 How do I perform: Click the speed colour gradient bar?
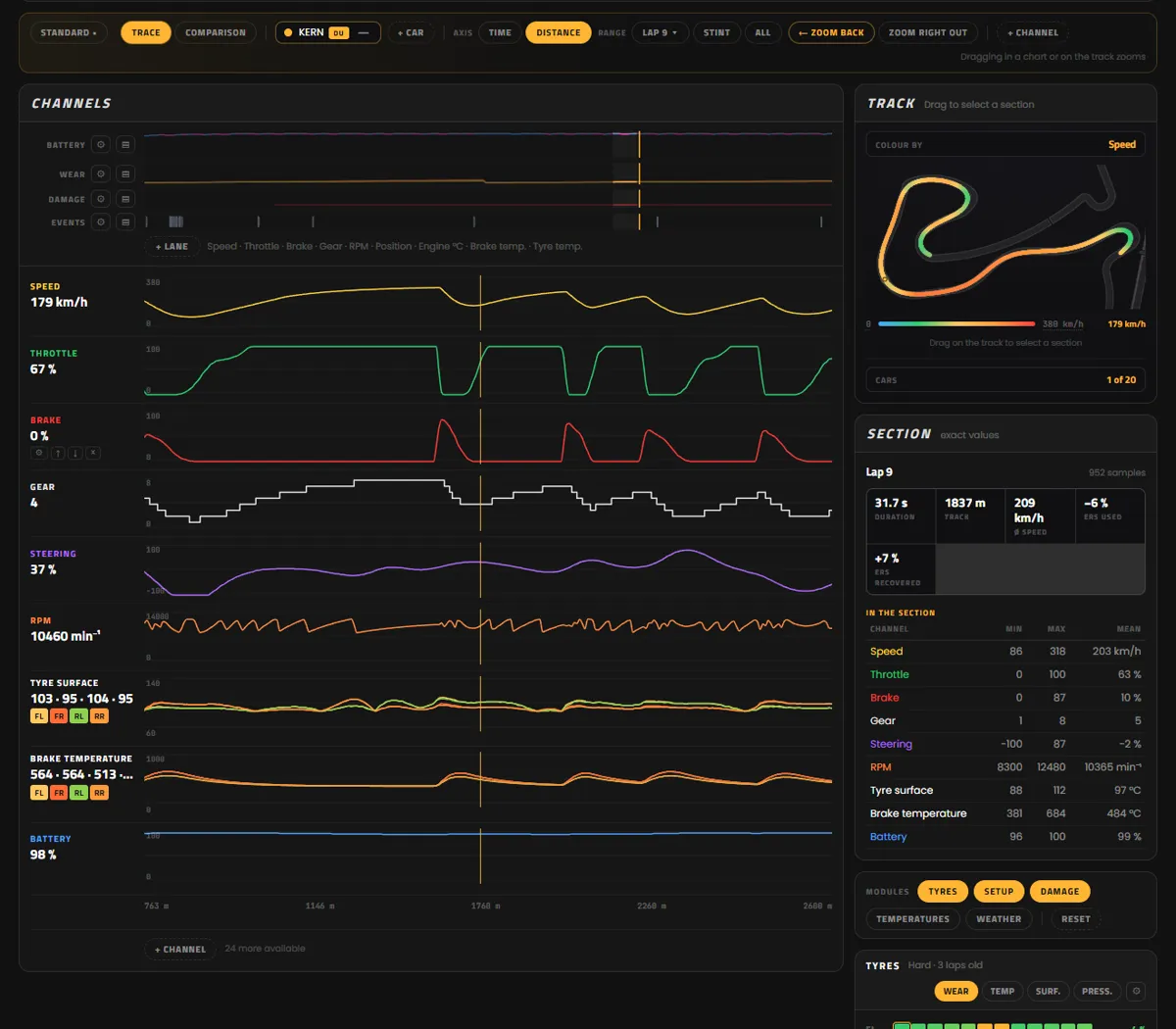pyautogui.click(x=956, y=323)
